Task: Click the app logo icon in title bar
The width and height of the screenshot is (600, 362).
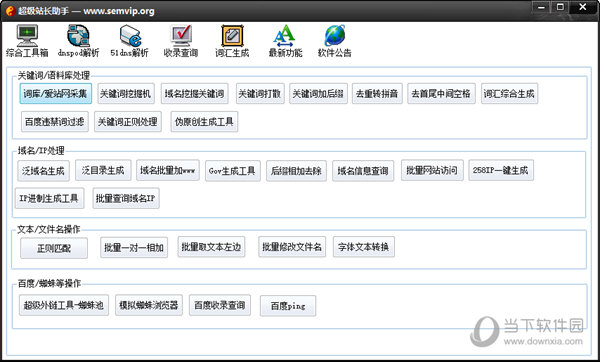Action: [x=11, y=11]
